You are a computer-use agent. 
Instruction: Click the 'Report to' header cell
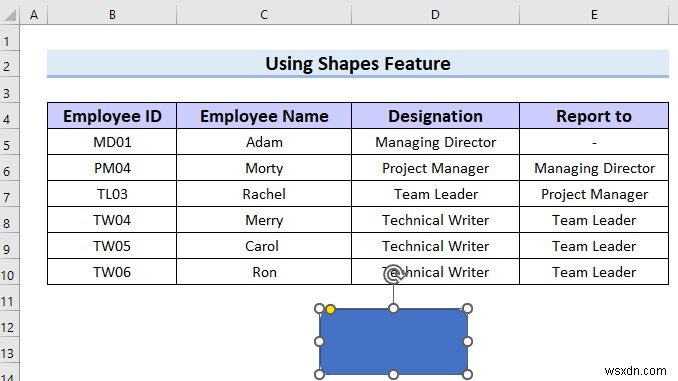(x=594, y=116)
